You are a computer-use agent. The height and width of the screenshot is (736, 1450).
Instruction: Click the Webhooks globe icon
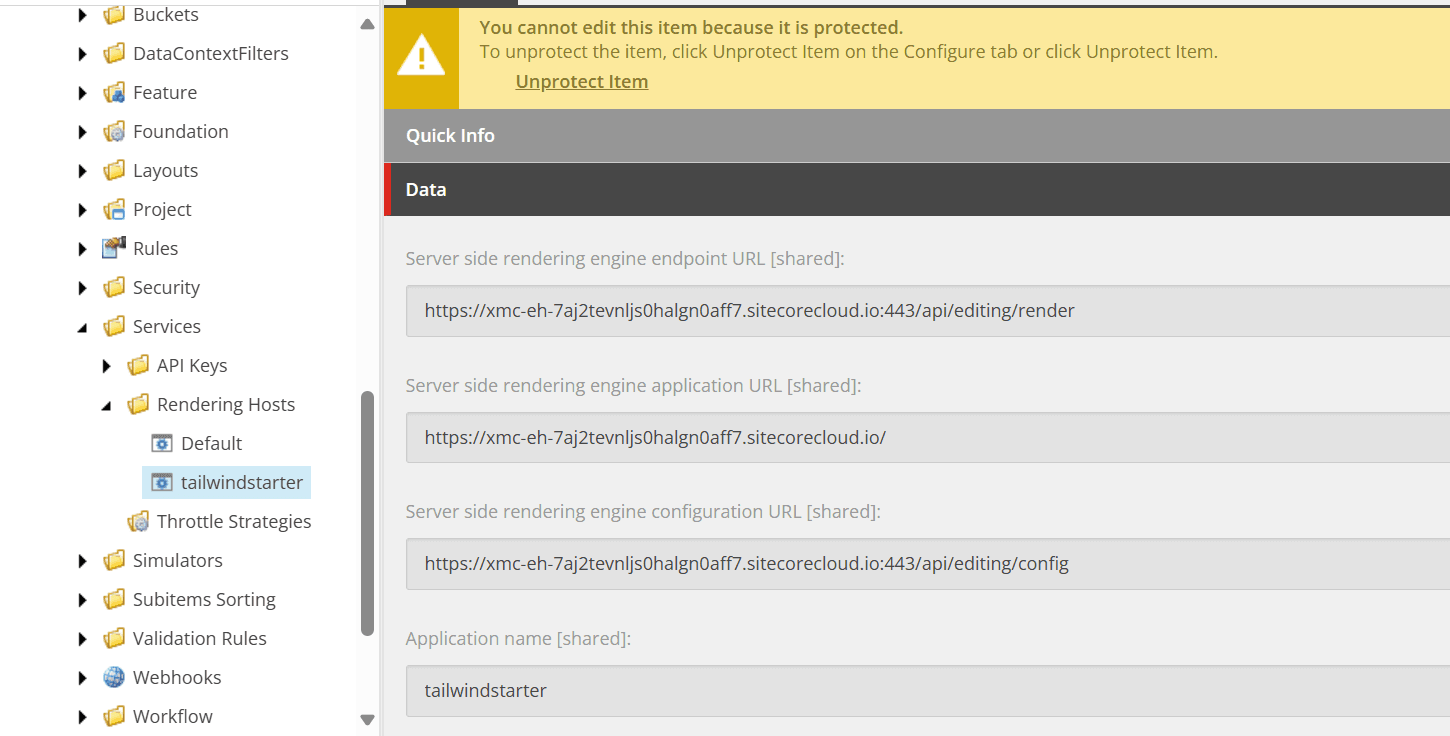114,678
